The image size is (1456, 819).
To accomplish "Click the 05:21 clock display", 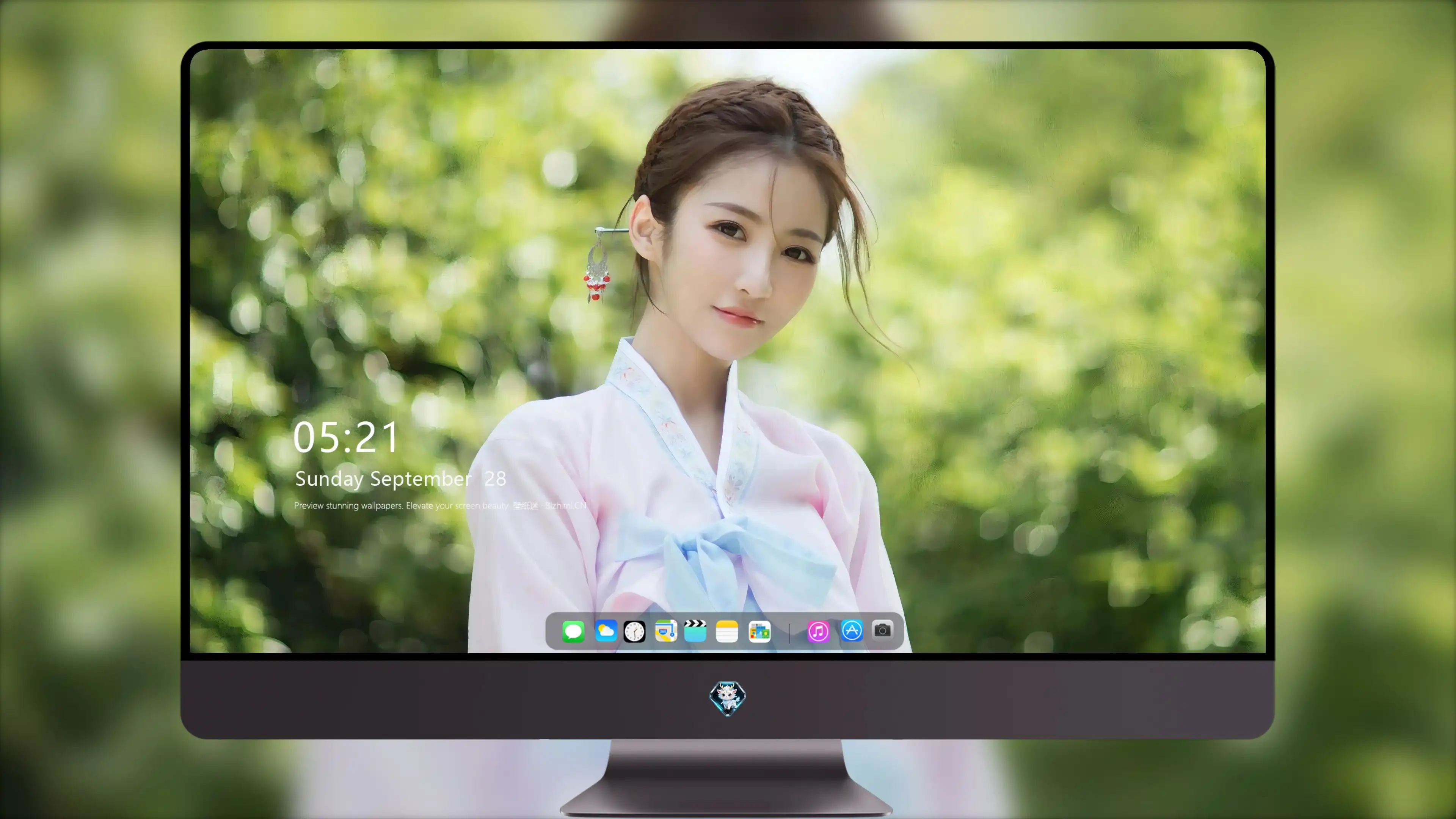I will [345, 437].
